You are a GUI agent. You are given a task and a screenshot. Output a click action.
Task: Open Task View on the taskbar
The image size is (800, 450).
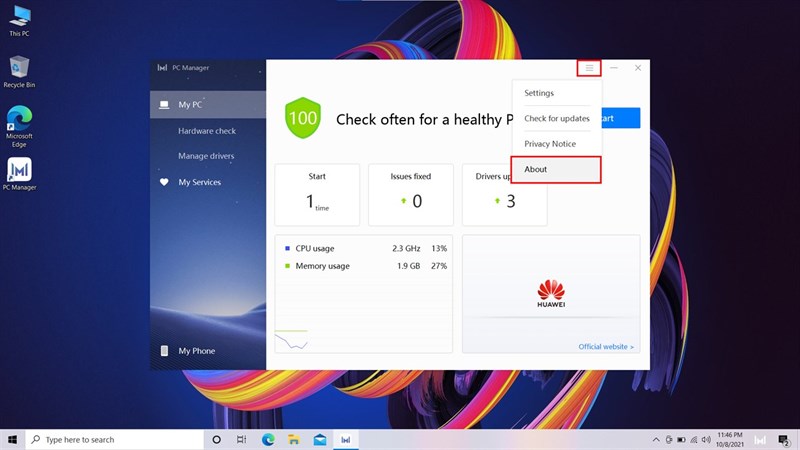coord(242,439)
